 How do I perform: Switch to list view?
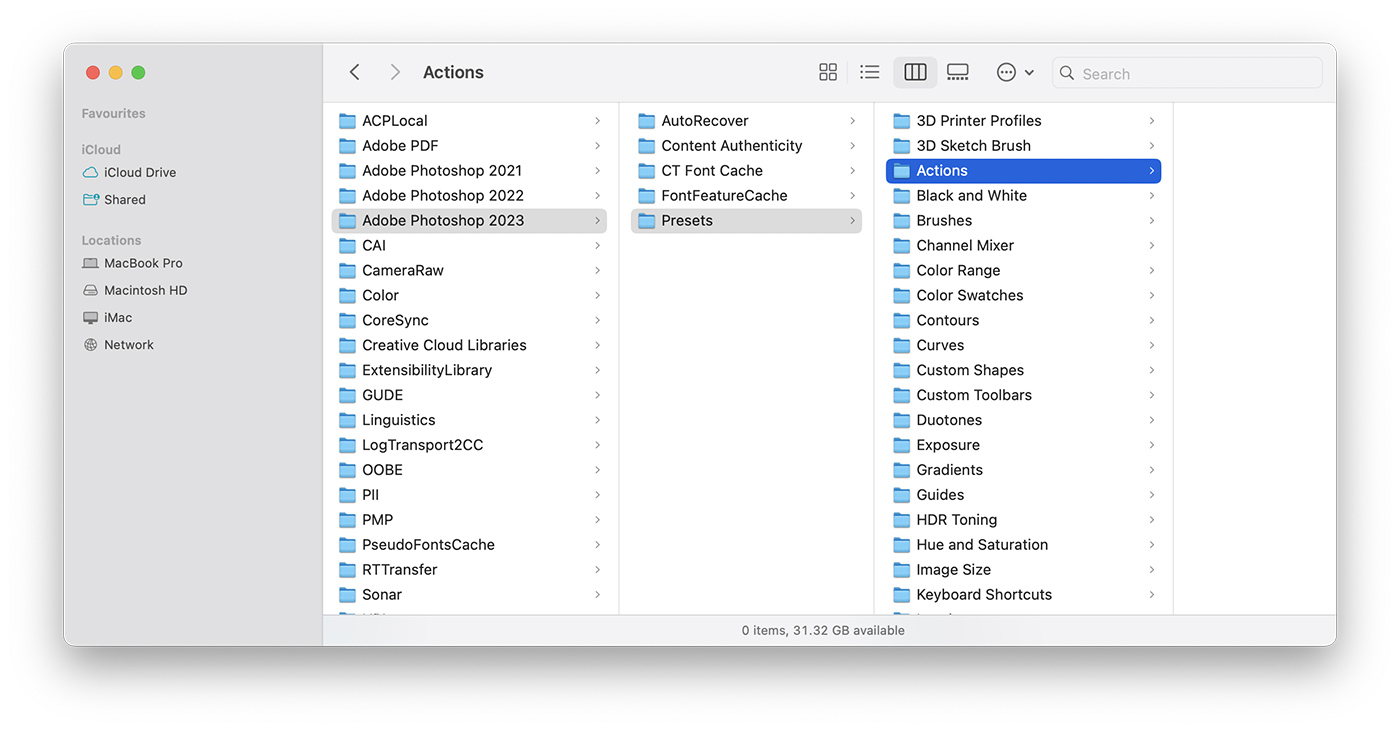(x=870, y=72)
